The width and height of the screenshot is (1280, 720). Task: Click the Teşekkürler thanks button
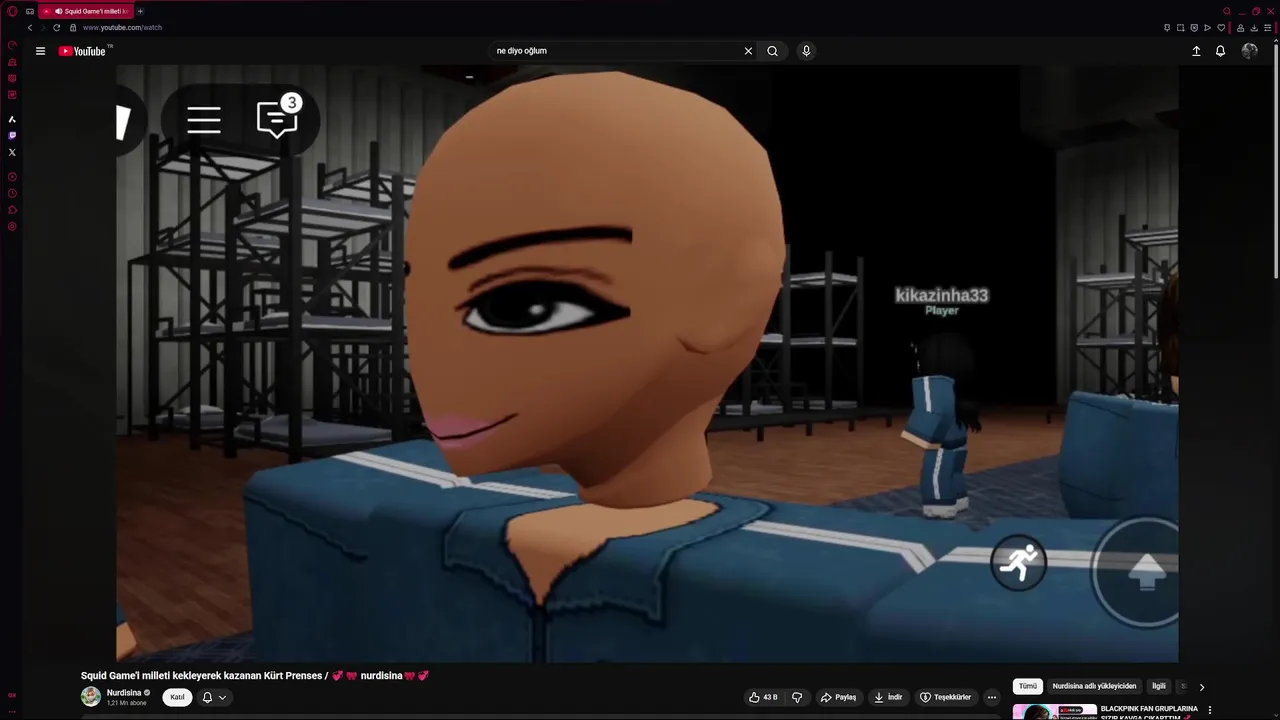(x=946, y=697)
